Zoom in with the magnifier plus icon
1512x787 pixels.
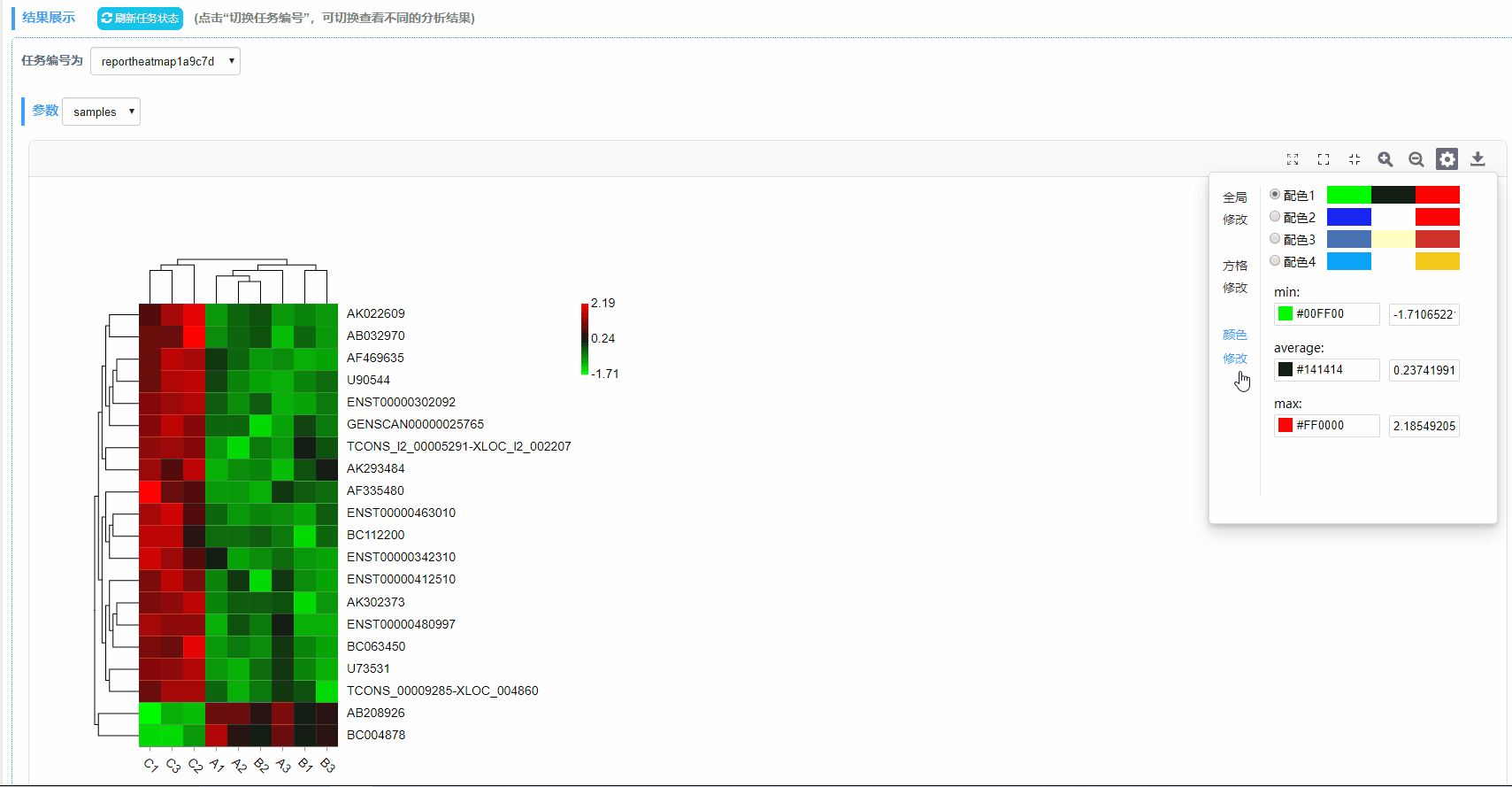coord(1385,159)
